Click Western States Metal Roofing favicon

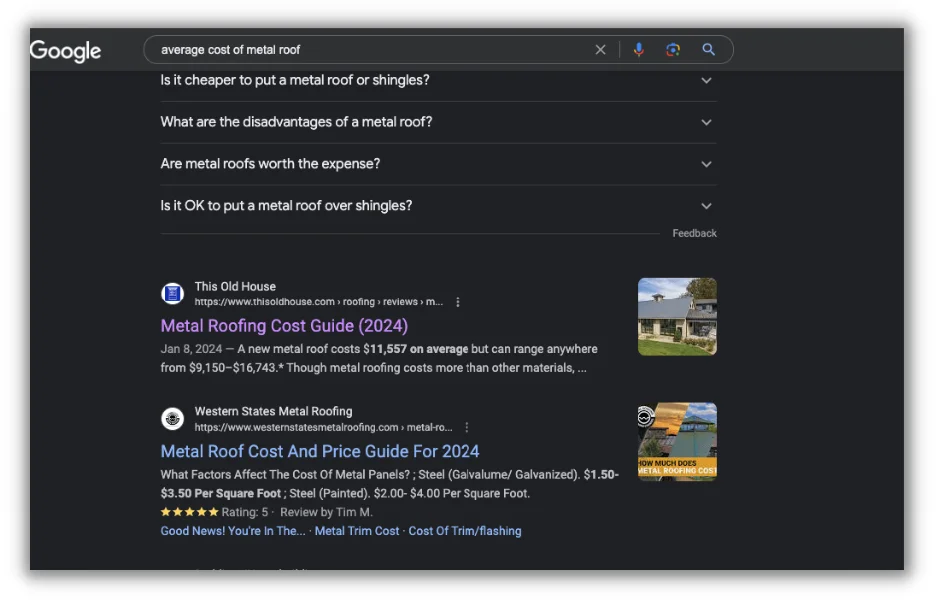click(173, 419)
